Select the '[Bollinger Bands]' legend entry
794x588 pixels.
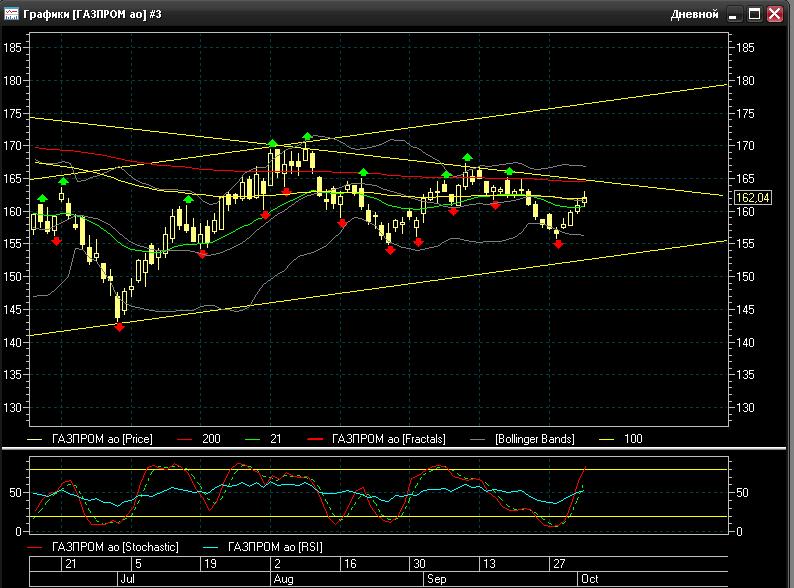point(535,439)
